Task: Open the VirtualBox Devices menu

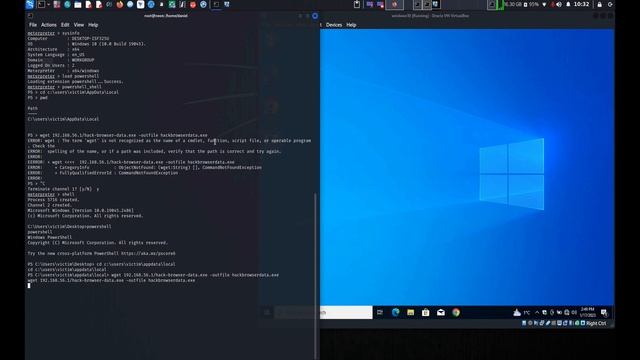Action: click(334, 25)
